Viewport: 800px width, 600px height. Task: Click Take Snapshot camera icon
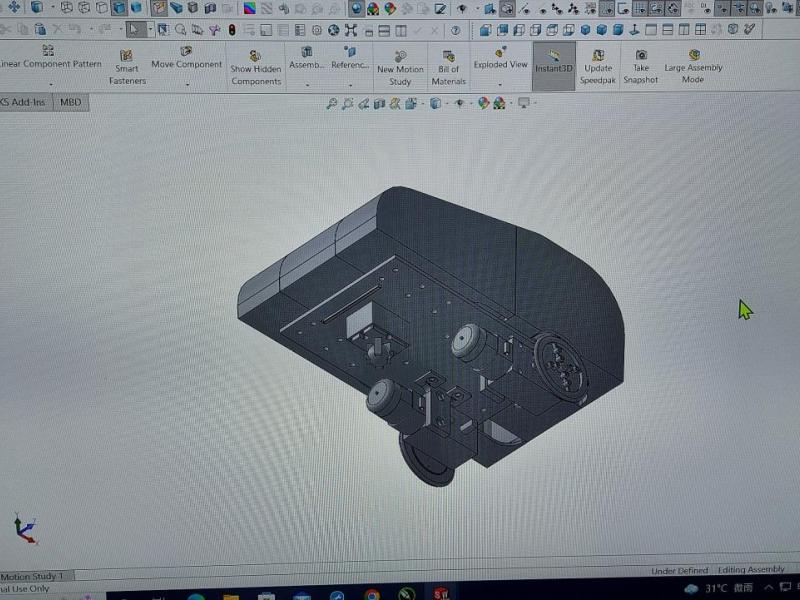[x=641, y=55]
